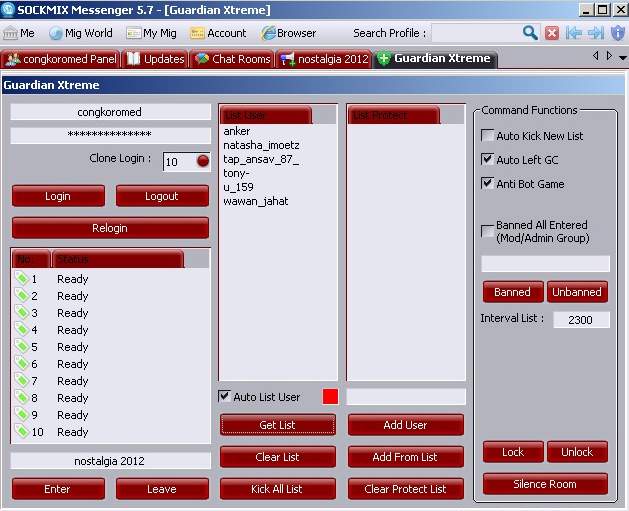Click the Logout button
This screenshot has width=629, height=511.
(162, 196)
